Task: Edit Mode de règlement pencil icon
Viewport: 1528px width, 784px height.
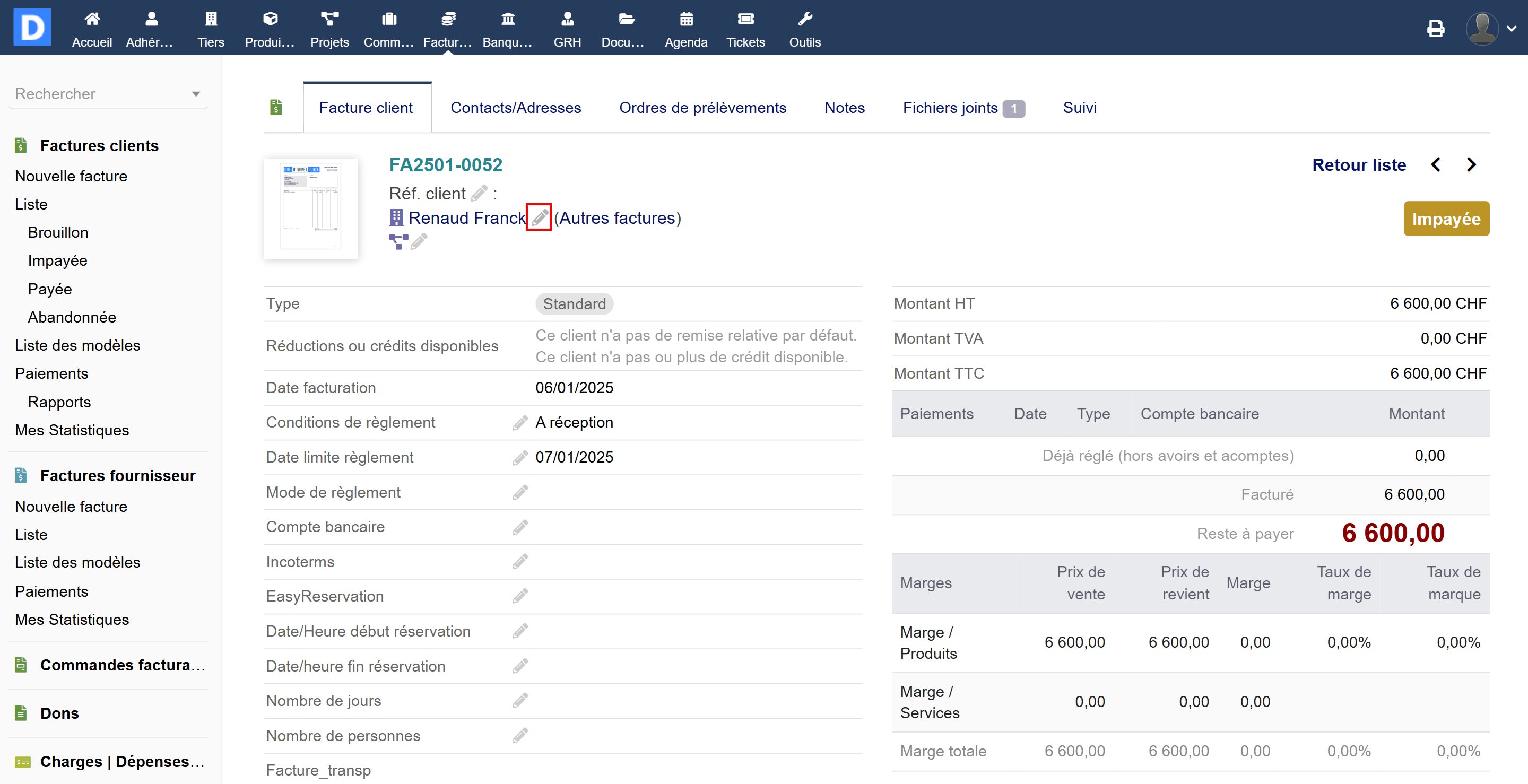Action: [520, 492]
